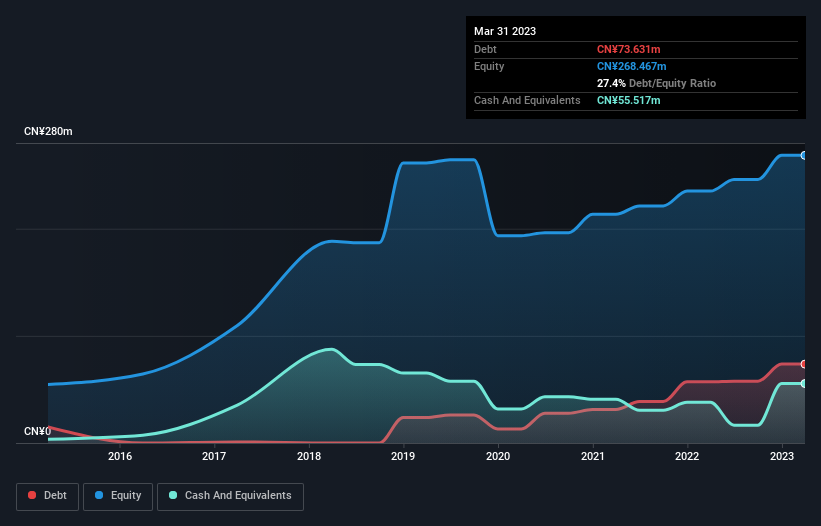Click the Mar 31 2023 tooltip date
The image size is (821, 526).
coord(505,31)
